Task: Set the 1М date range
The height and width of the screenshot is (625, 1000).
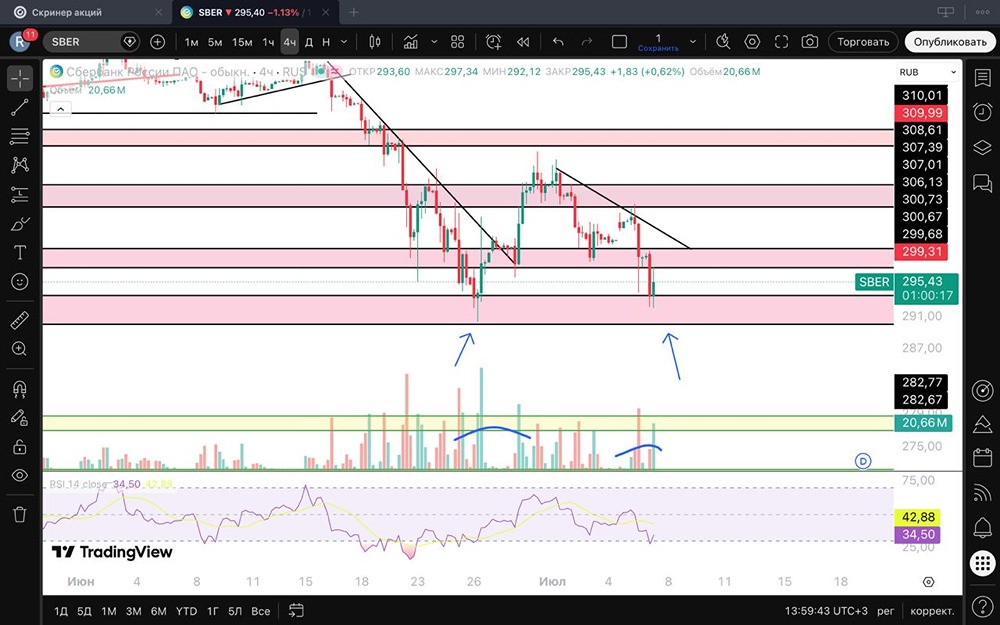Action: [x=109, y=611]
